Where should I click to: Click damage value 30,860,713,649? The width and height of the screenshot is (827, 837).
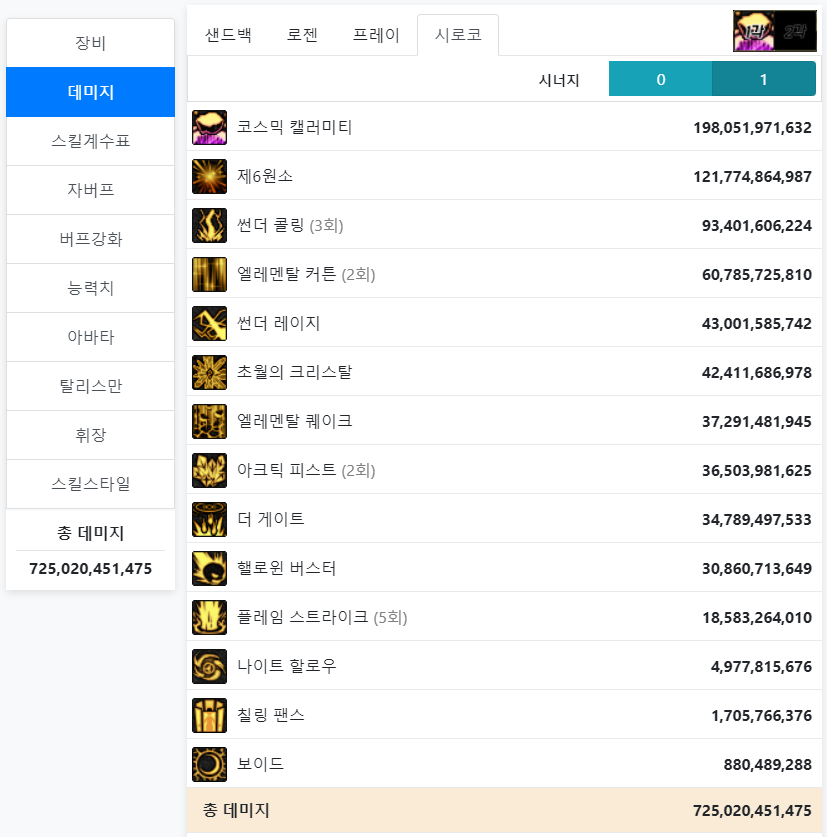click(x=757, y=568)
